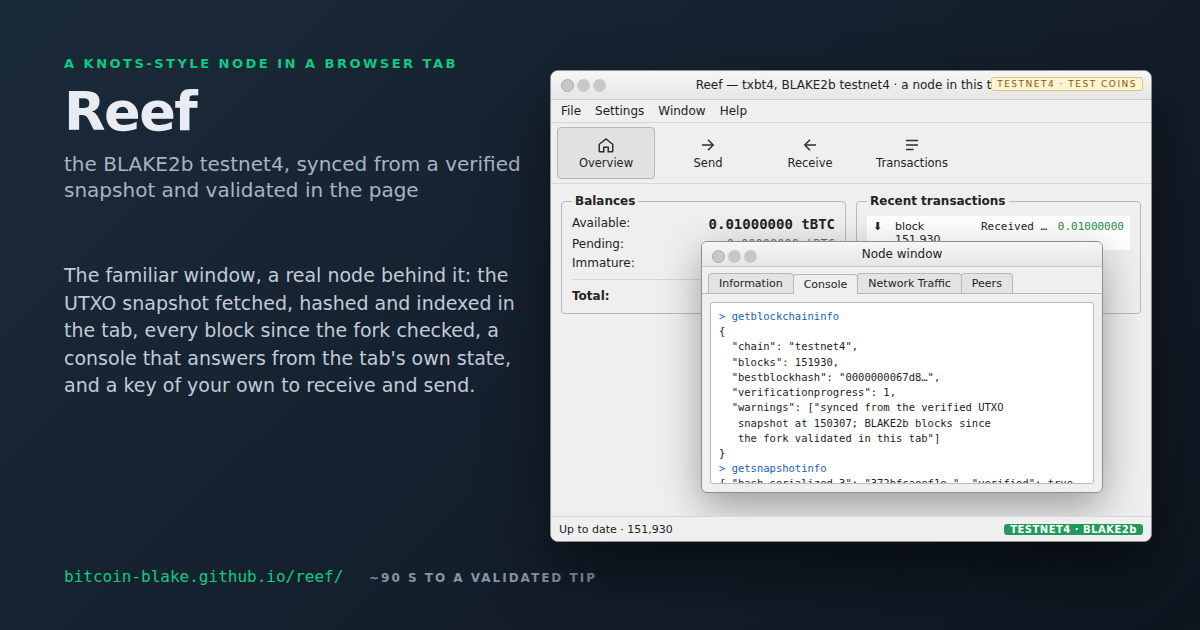Click the 'Total:' balance label
Image resolution: width=1200 pixels, height=630 pixels.
point(590,295)
